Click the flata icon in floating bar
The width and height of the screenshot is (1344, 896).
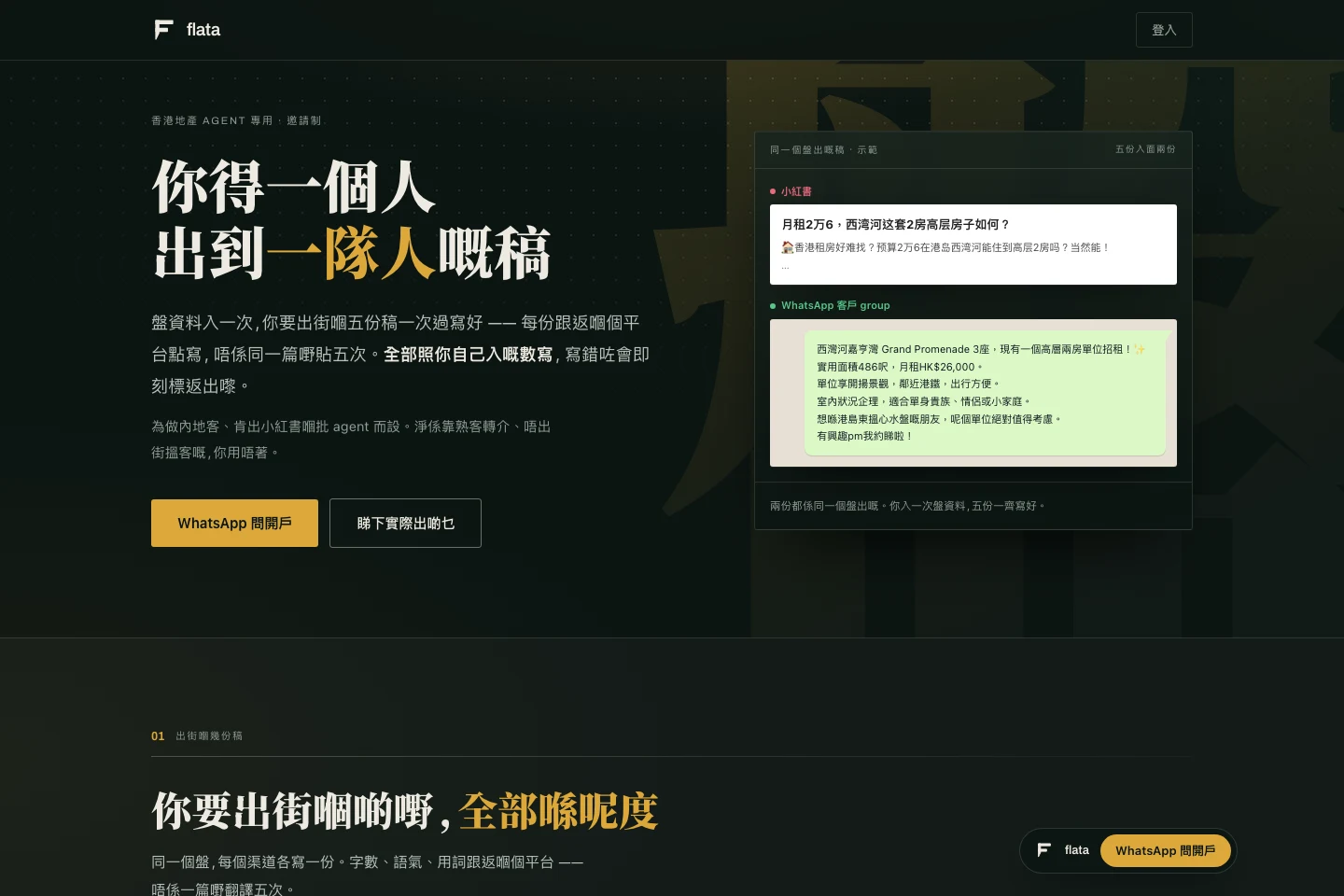click(1043, 850)
